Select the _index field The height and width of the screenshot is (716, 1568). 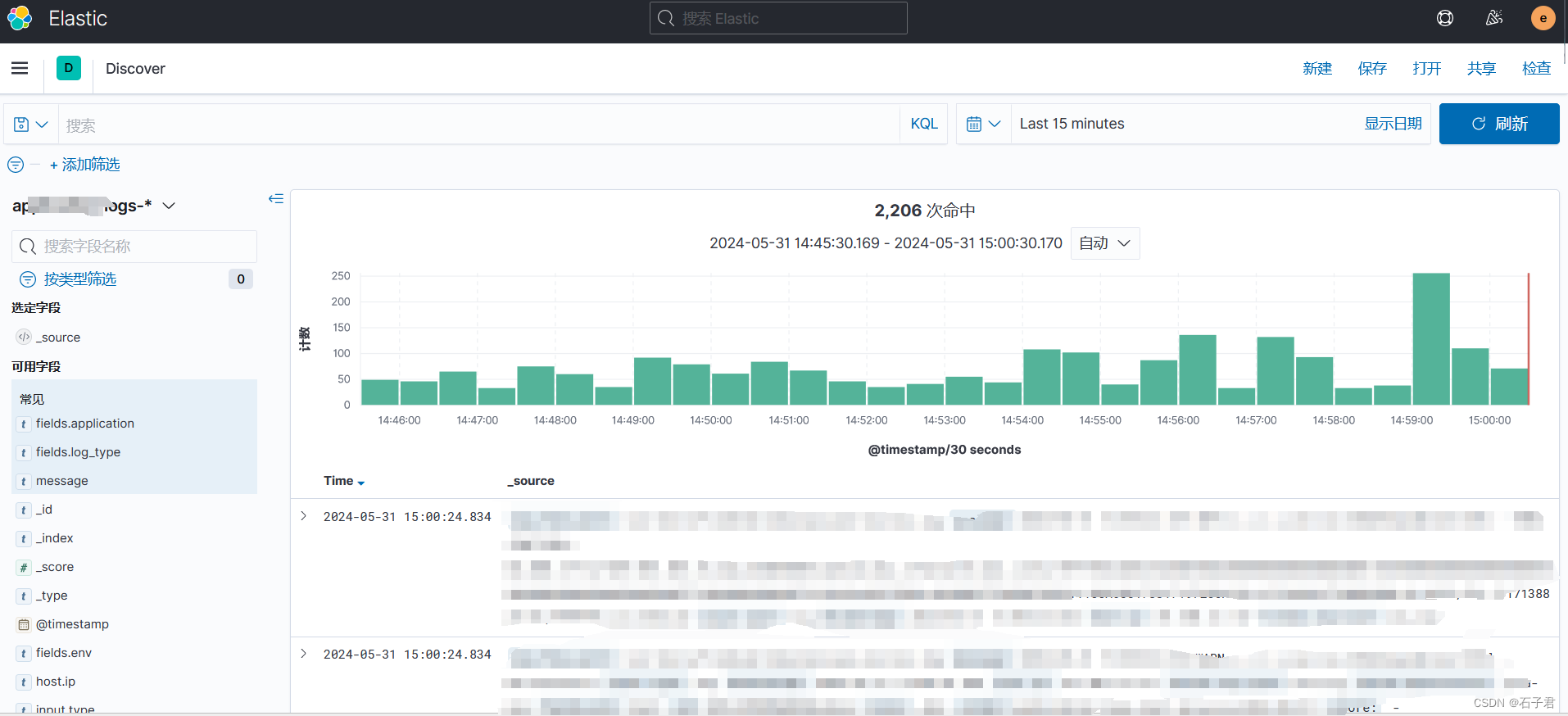click(x=55, y=538)
